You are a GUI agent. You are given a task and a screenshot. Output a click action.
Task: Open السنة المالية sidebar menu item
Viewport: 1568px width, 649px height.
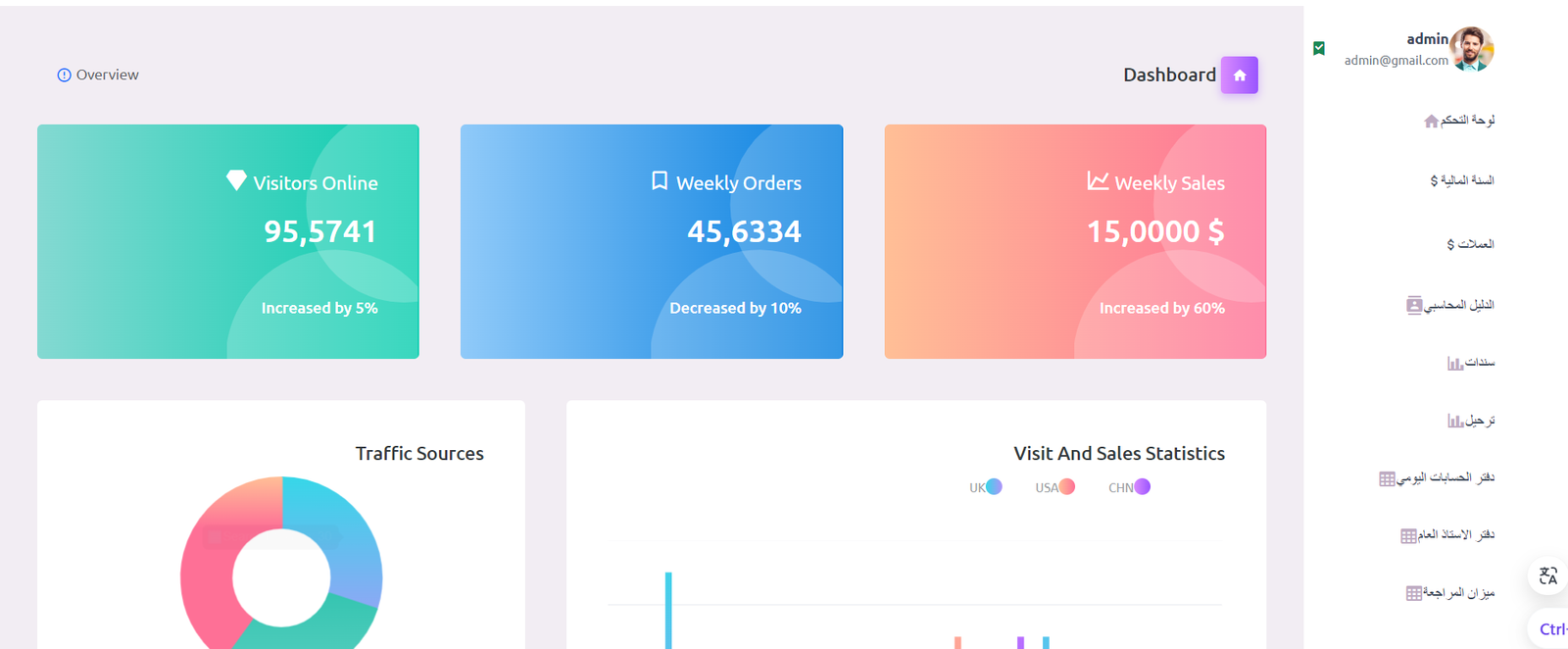pyautogui.click(x=1461, y=180)
